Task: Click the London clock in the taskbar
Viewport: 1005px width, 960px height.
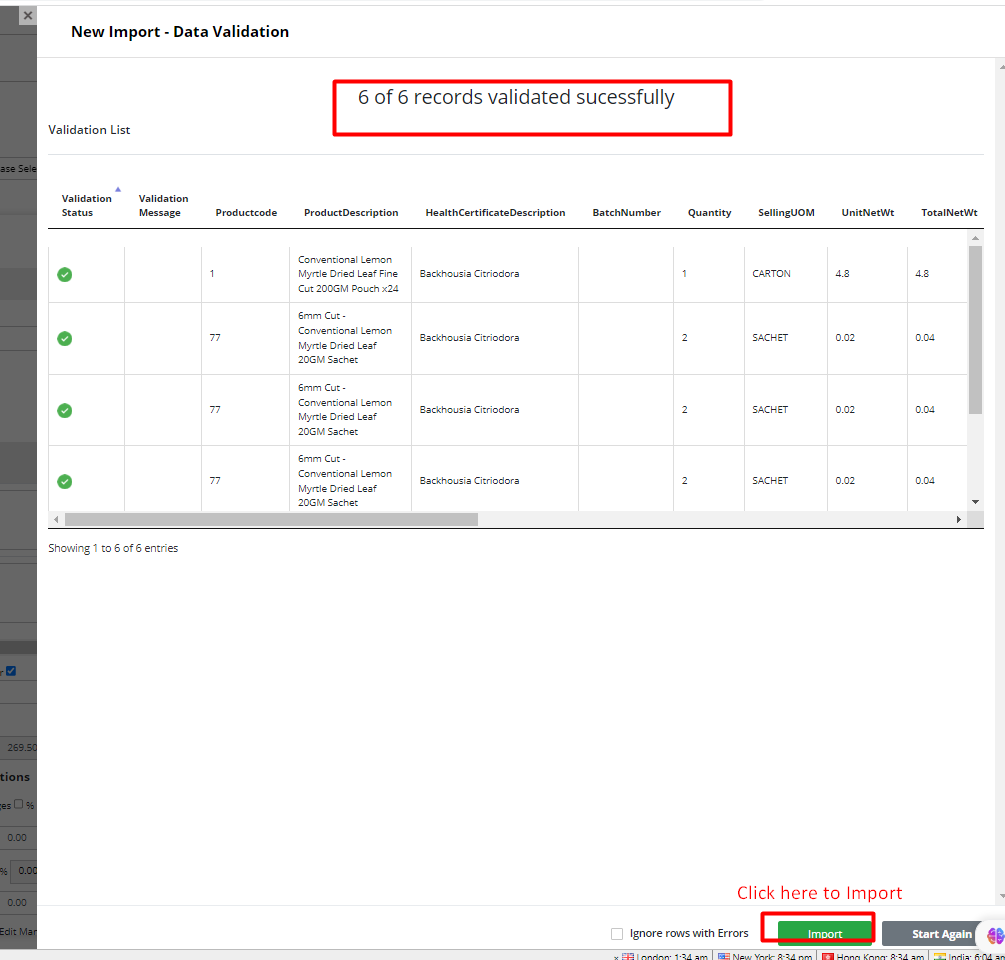Action: pos(665,956)
